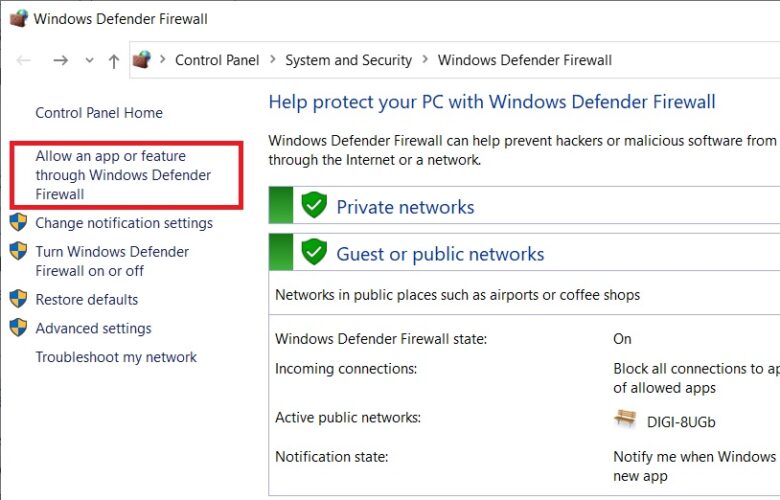Collapse the Guest or public networks section
Viewport: 780px width, 500px height.
tap(440, 254)
